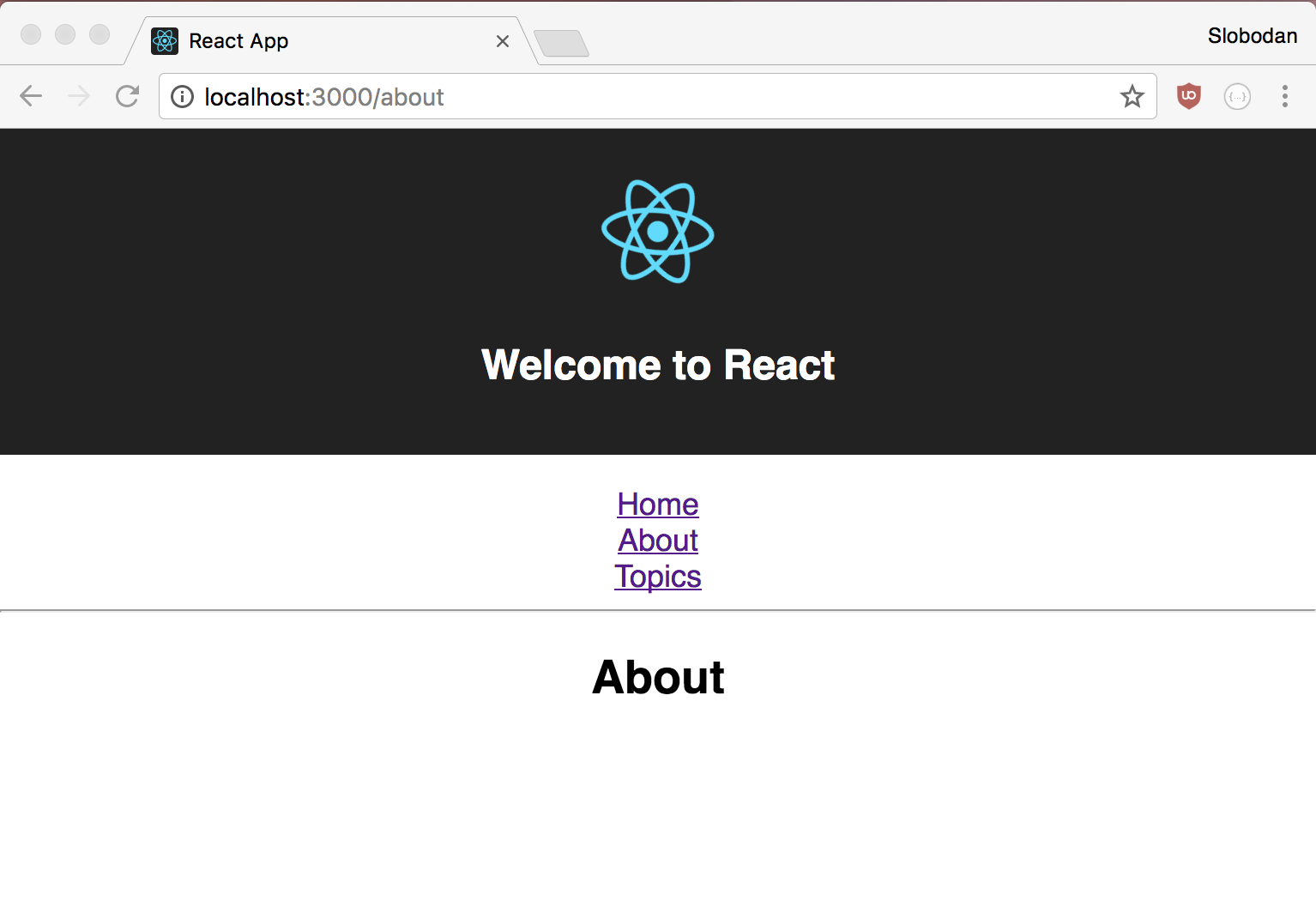
Task: Open the uBlock Origin extension icon
Action: 1188,96
